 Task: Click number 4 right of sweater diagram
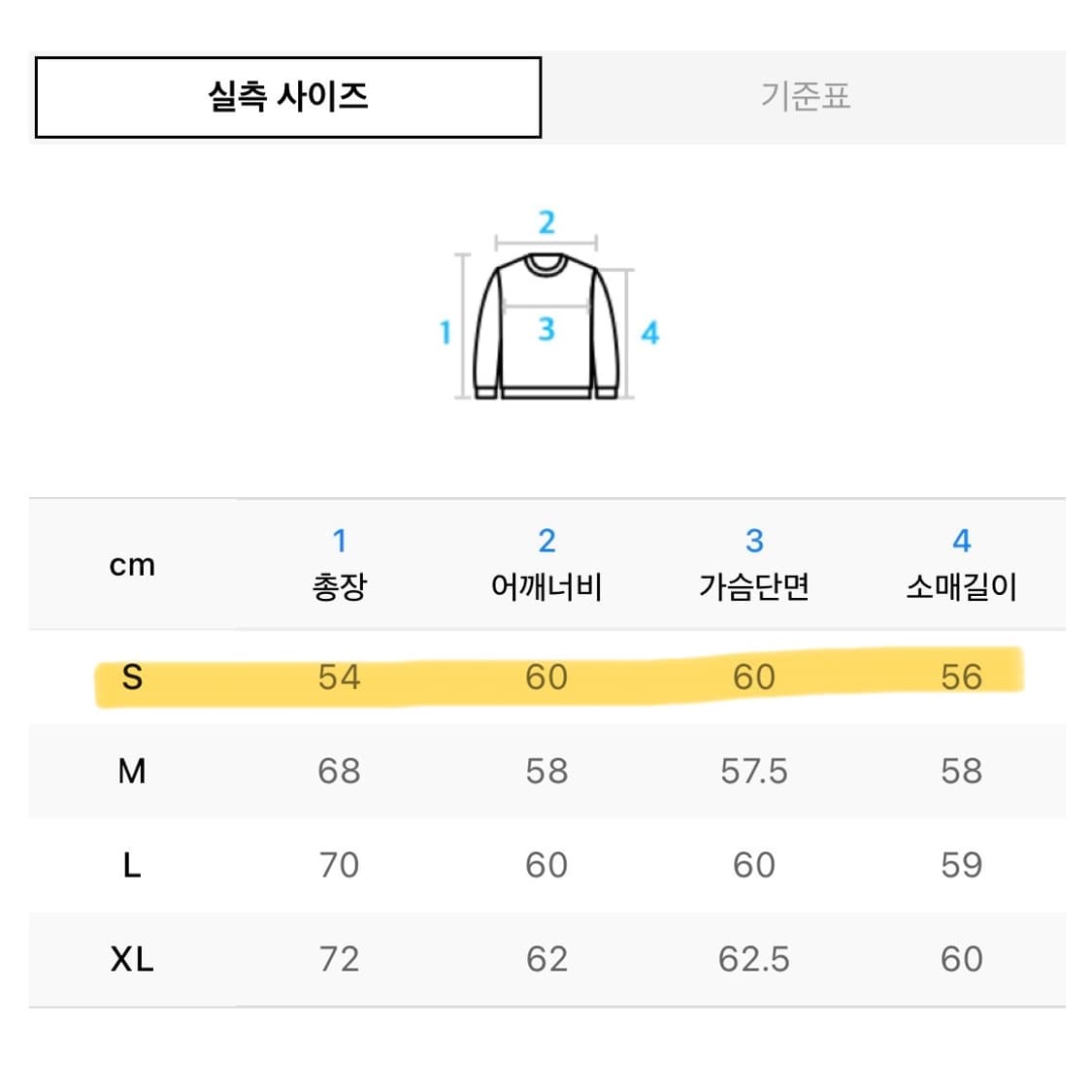[649, 334]
